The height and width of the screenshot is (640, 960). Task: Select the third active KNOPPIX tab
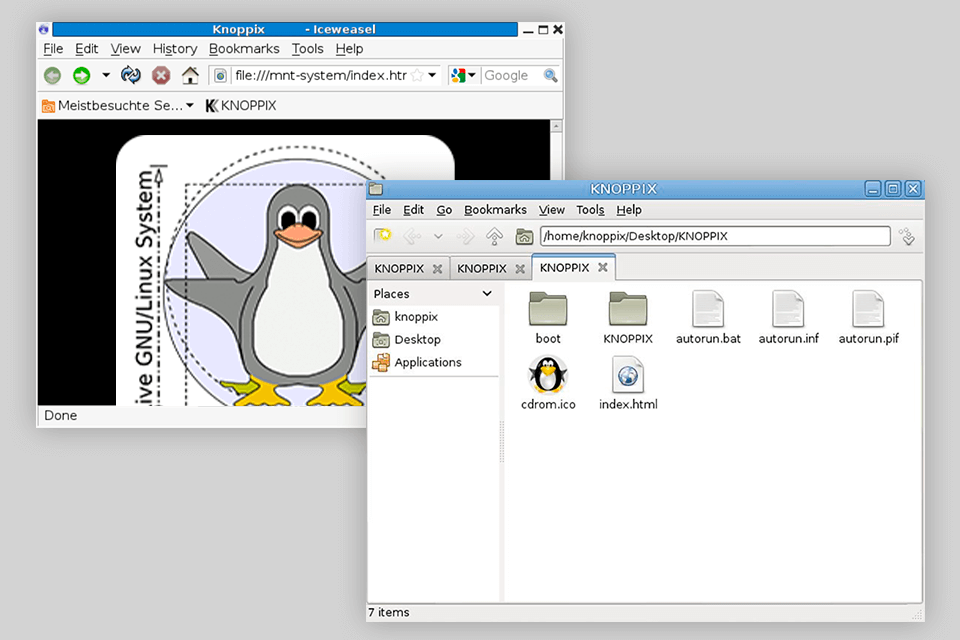(564, 268)
